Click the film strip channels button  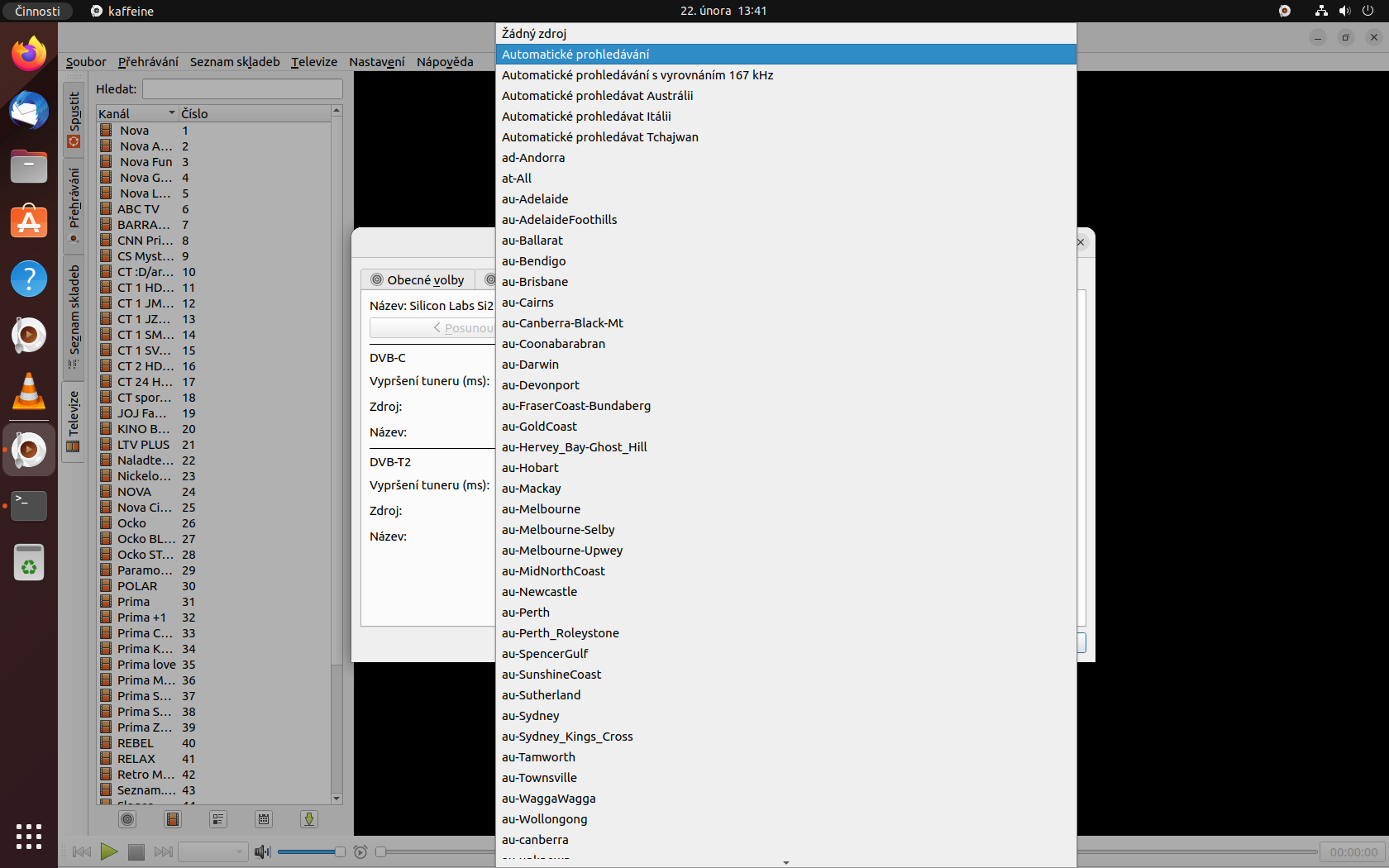tap(173, 819)
